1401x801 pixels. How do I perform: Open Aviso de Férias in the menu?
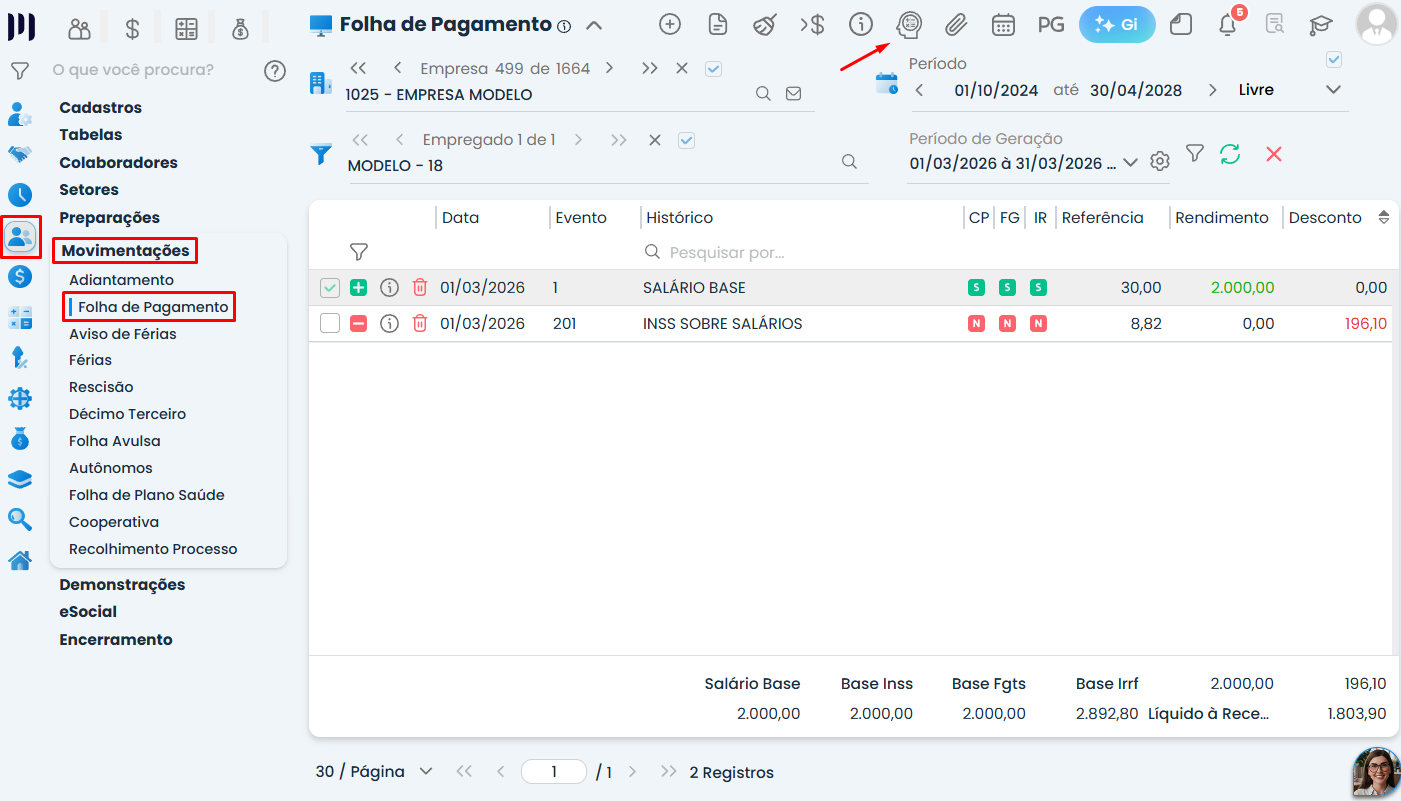(x=122, y=334)
